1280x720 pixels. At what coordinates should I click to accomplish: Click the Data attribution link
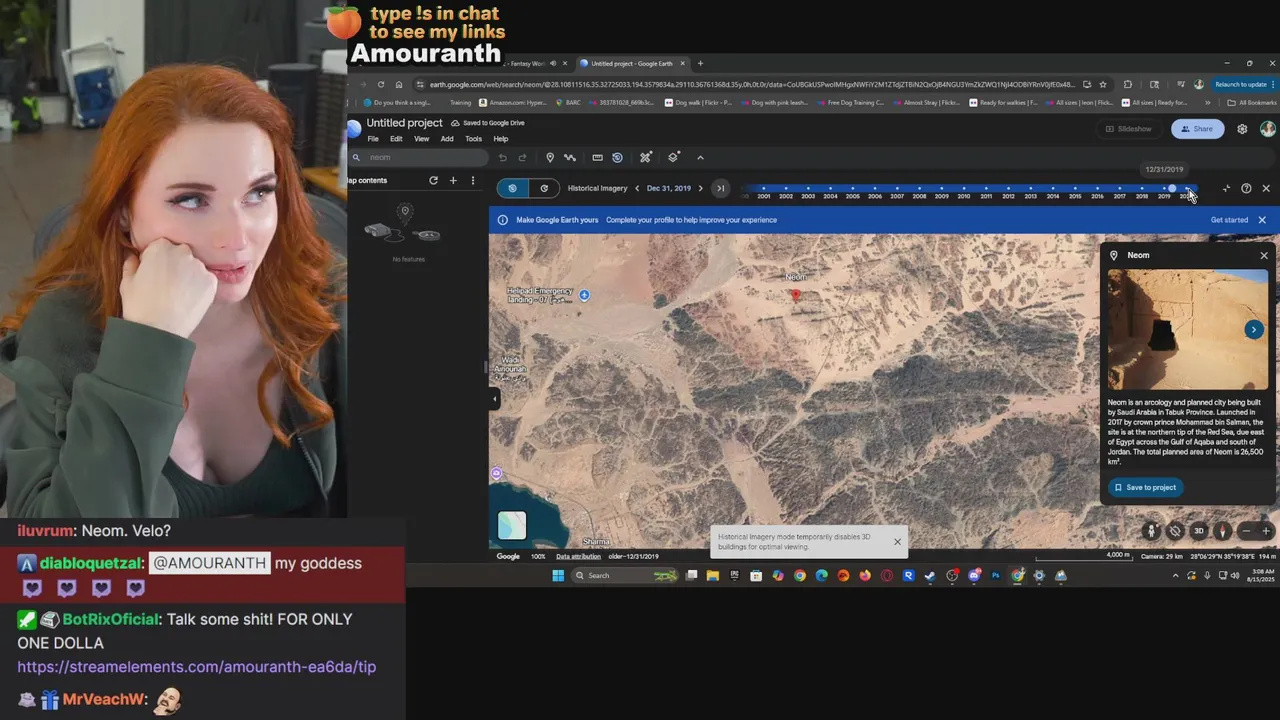pos(578,557)
